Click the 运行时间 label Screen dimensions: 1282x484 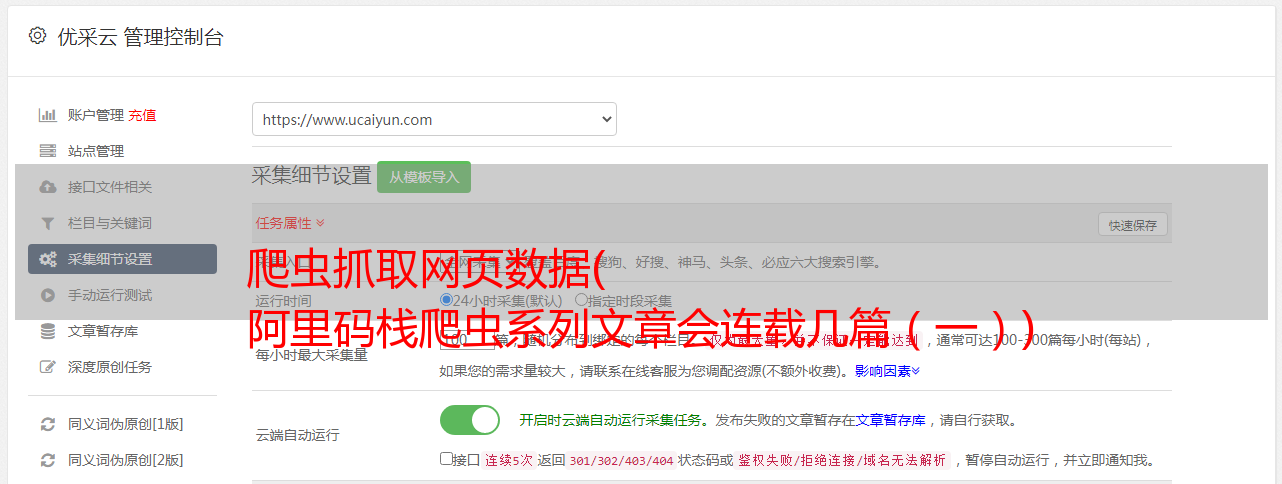point(283,301)
